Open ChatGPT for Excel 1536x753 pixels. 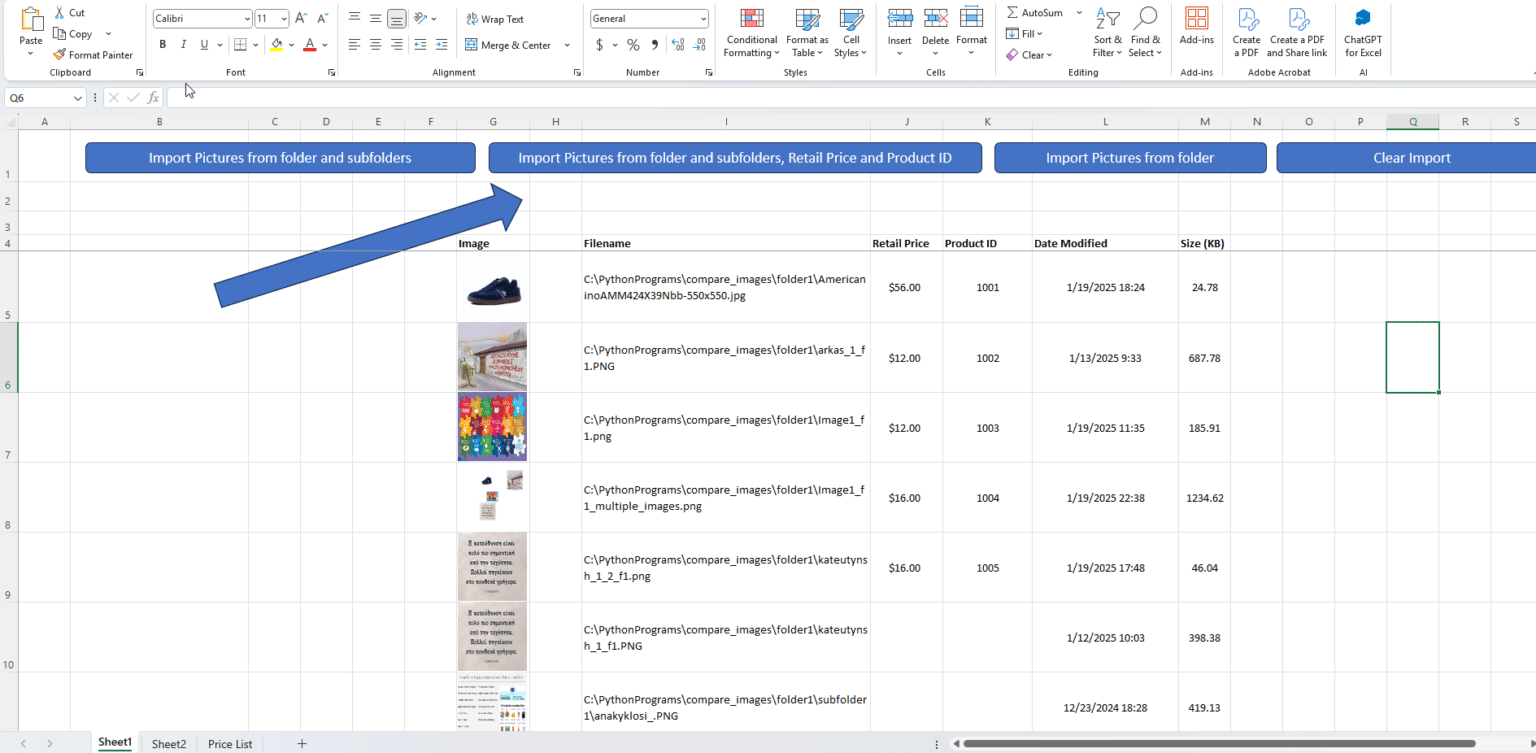pyautogui.click(x=1362, y=30)
